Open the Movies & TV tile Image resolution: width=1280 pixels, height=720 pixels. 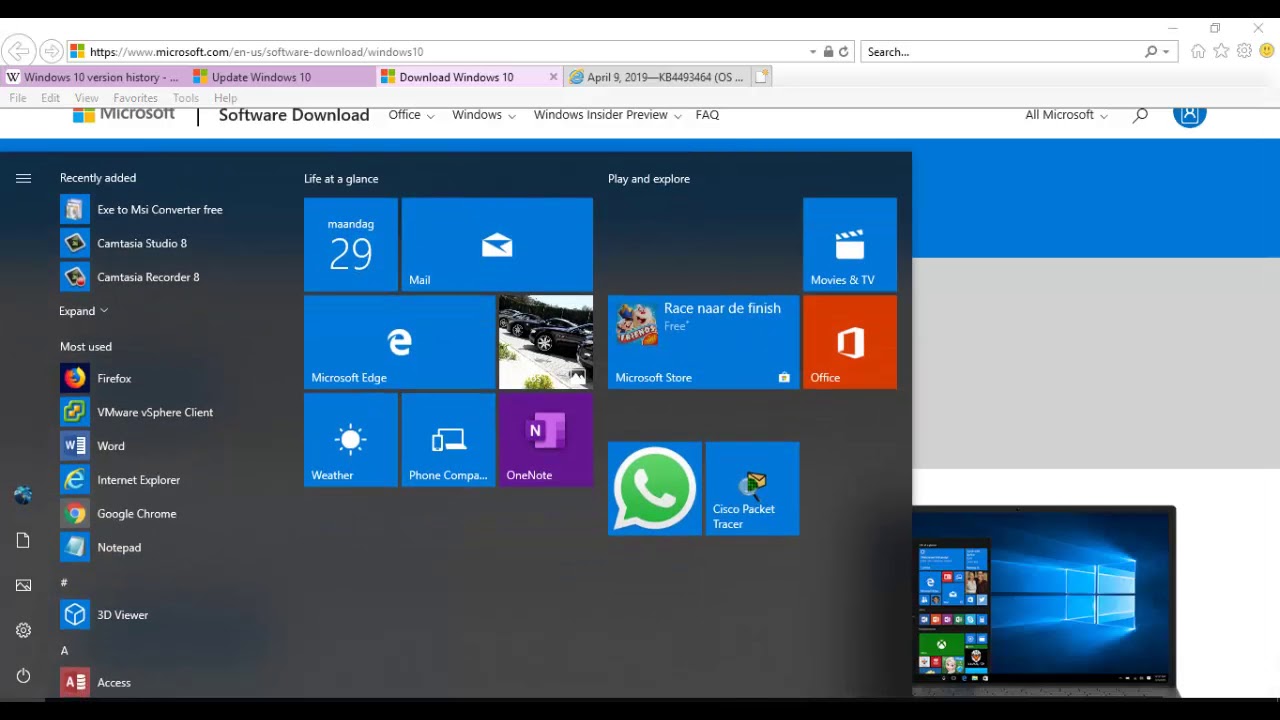850,245
